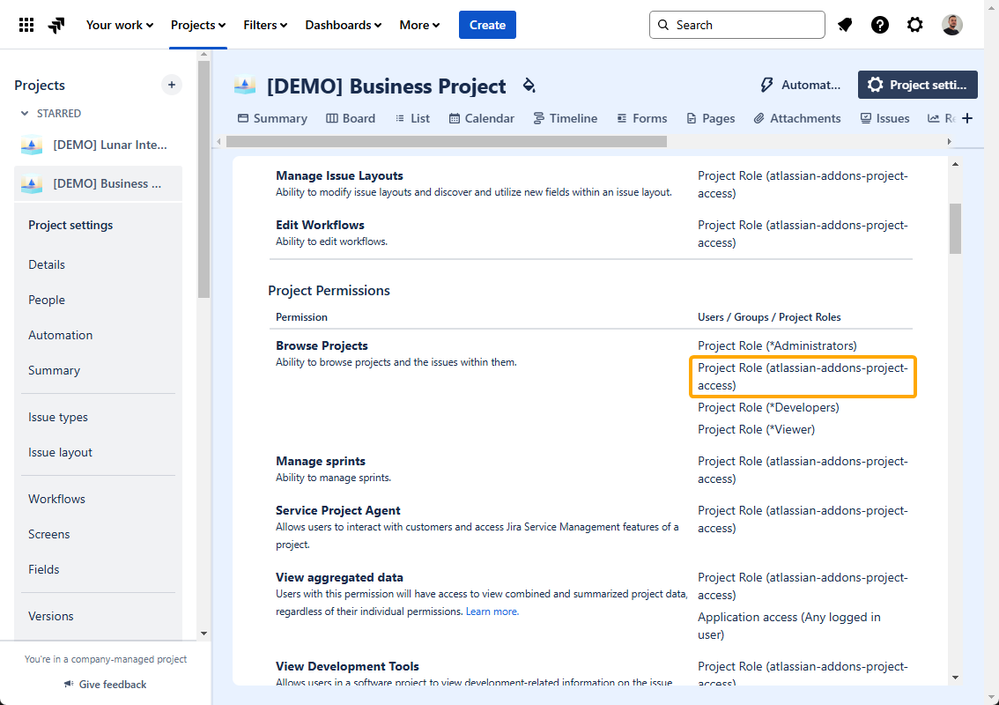Open the Your work dropdown
The width and height of the screenshot is (999, 705).
coord(120,25)
